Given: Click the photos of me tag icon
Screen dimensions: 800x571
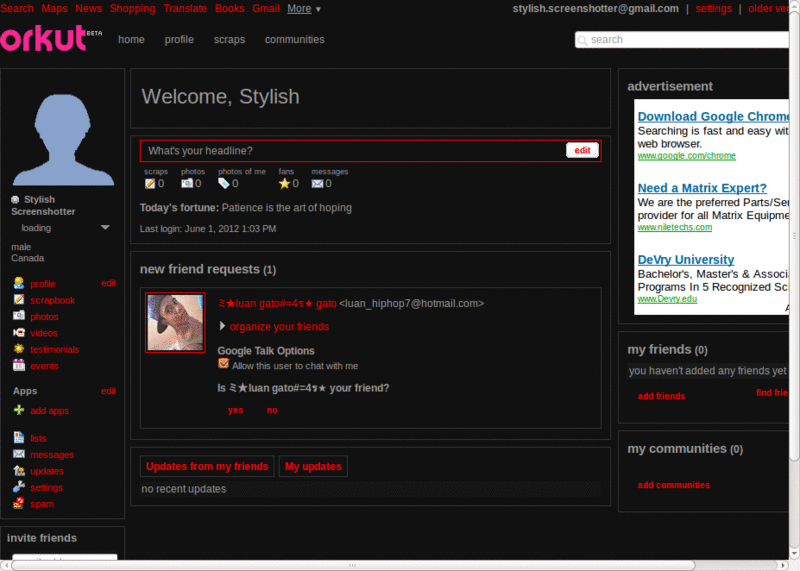Looking at the screenshot, I should (223, 183).
